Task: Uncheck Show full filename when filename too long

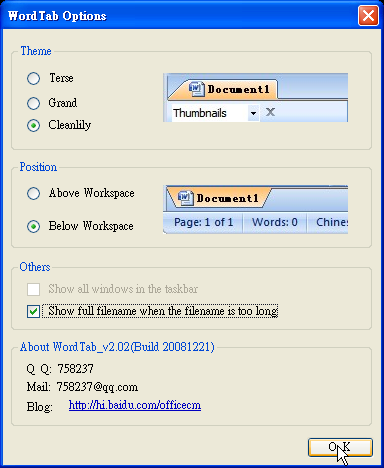Action: pos(33,311)
